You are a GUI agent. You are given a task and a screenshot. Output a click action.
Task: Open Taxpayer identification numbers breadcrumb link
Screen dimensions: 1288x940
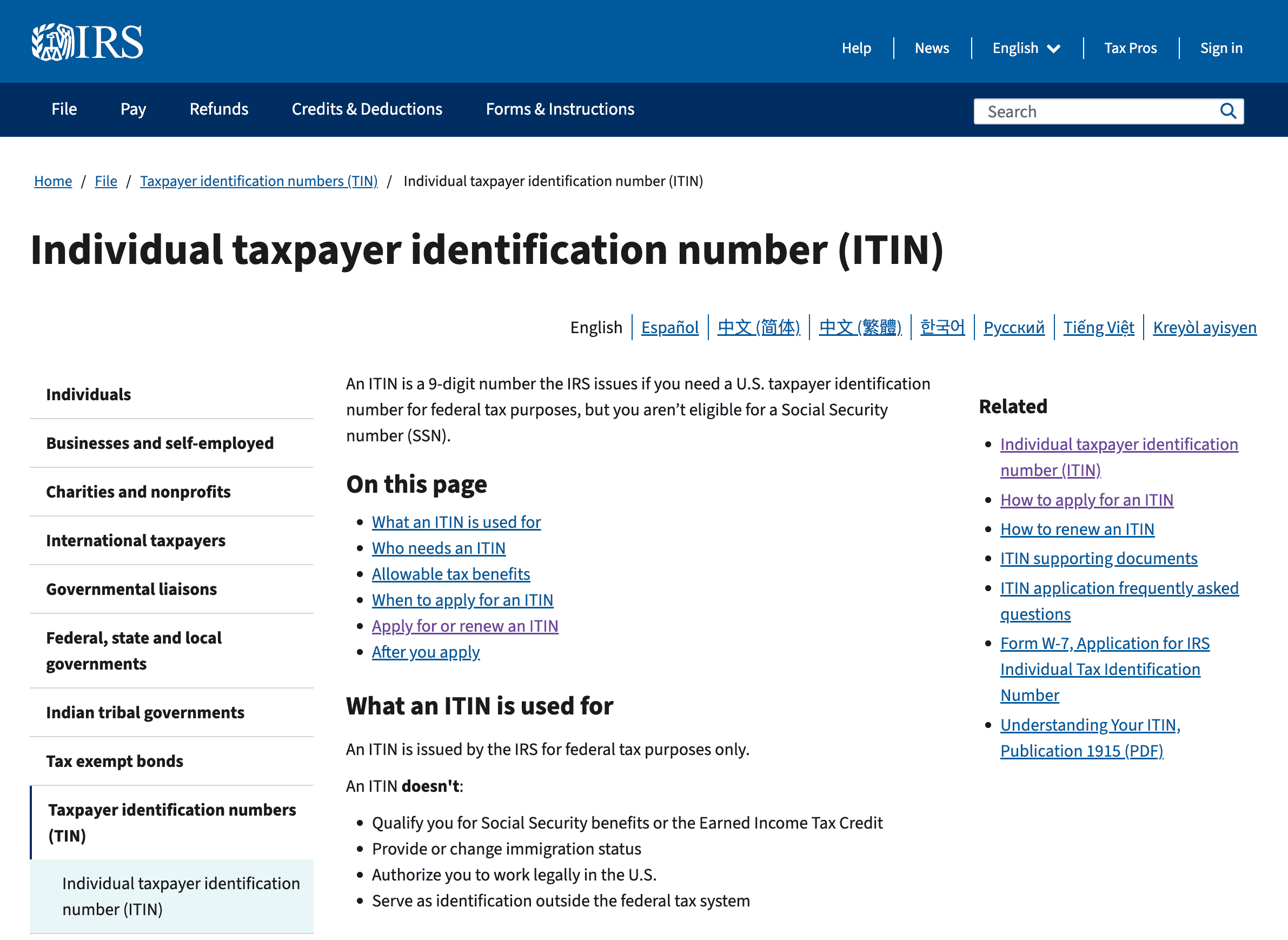point(258,181)
